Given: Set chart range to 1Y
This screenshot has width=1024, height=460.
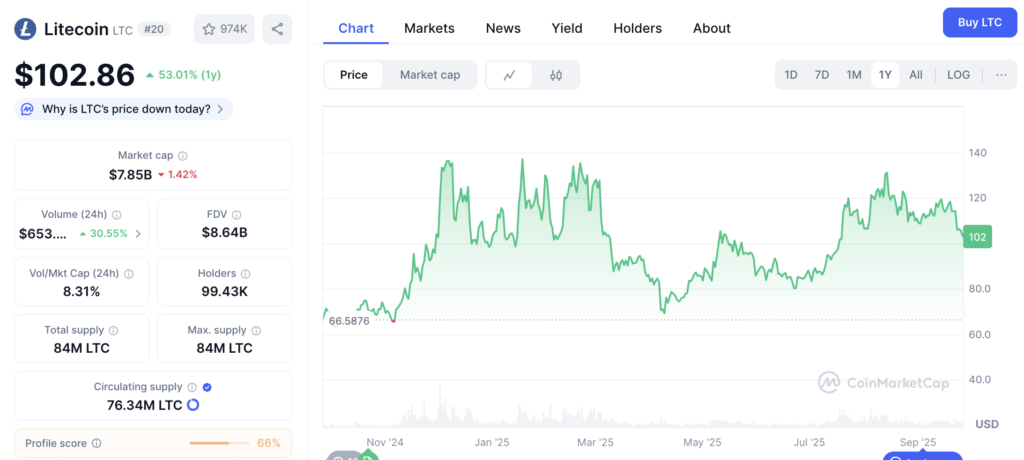Looking at the screenshot, I should tap(885, 74).
